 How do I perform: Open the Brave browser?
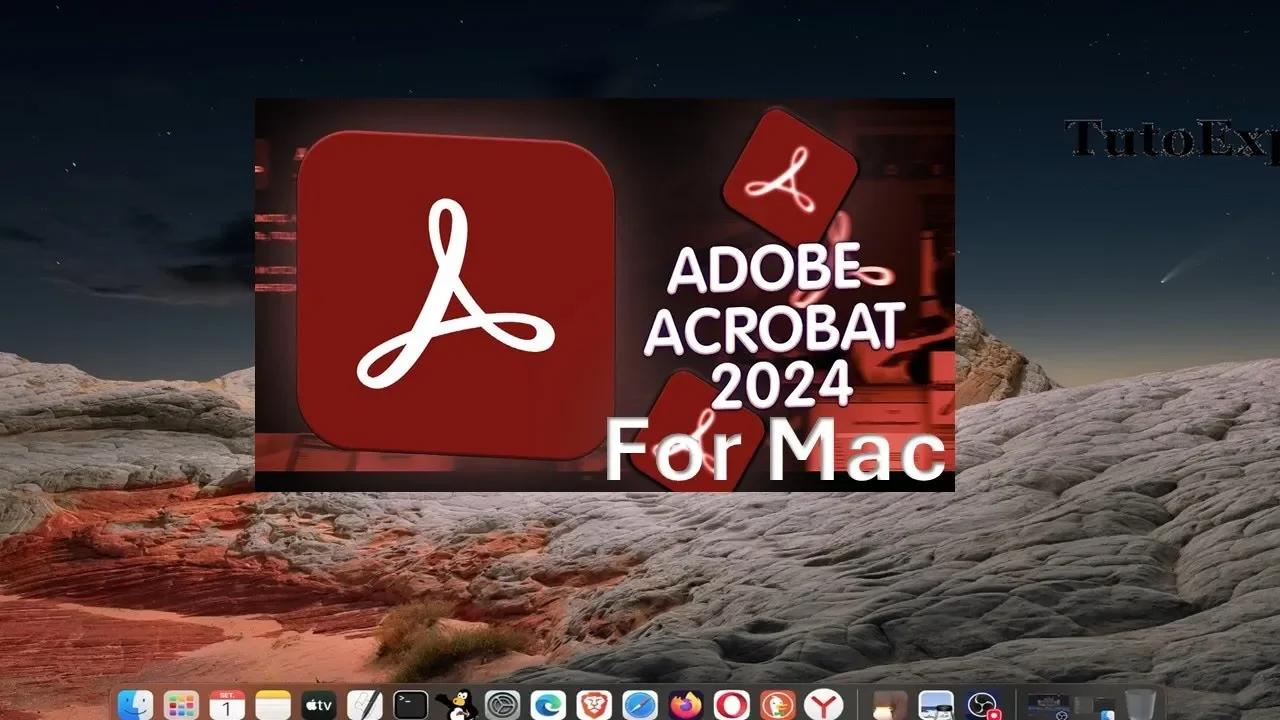[x=594, y=705]
